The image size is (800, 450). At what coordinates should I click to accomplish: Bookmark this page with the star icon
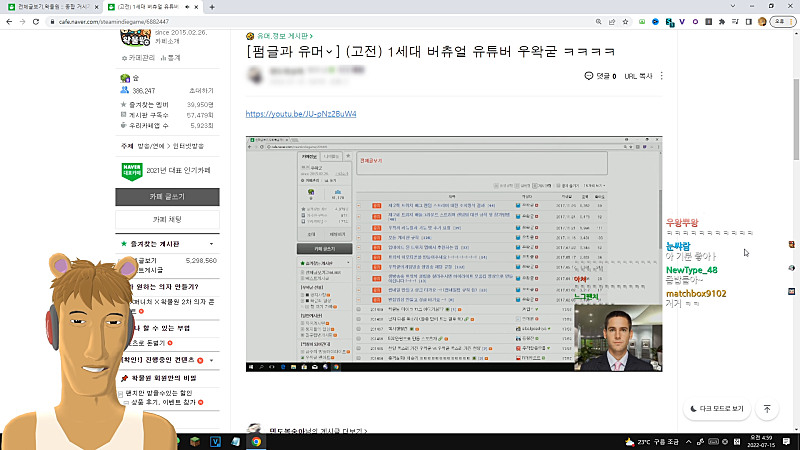(625, 22)
